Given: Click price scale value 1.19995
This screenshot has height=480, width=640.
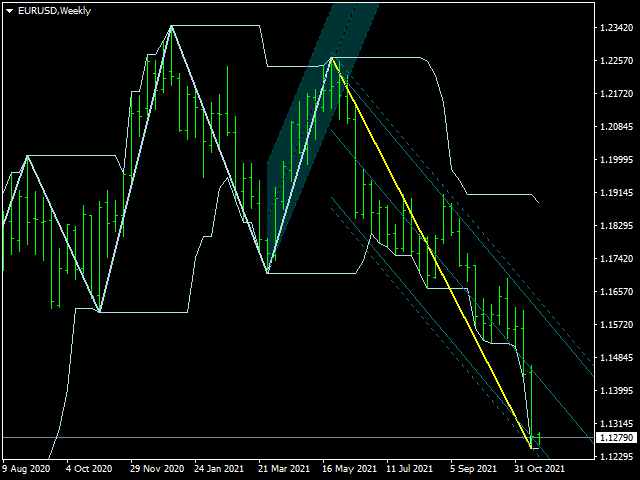Looking at the screenshot, I should [616, 160].
